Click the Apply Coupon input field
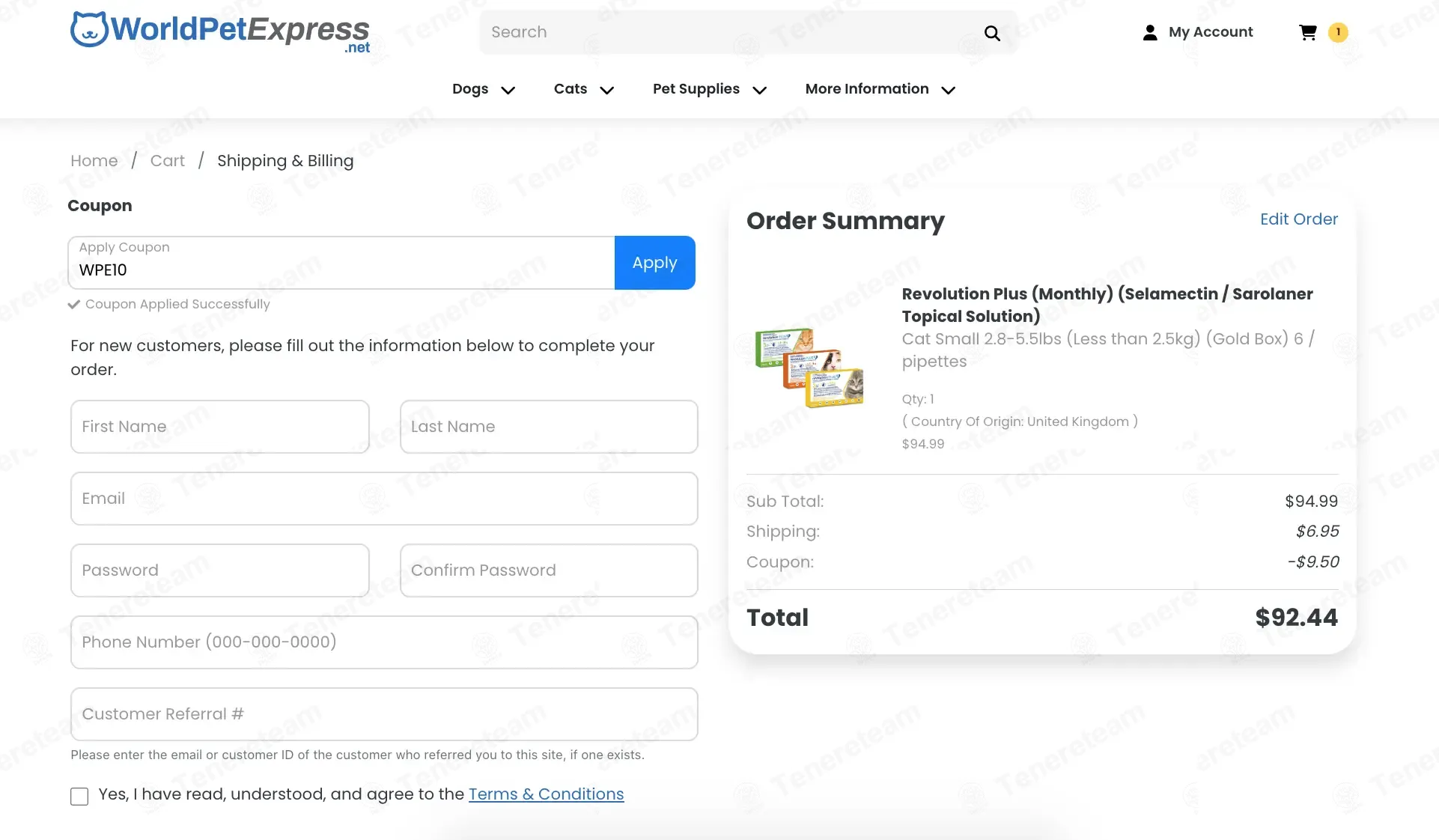 click(341, 263)
